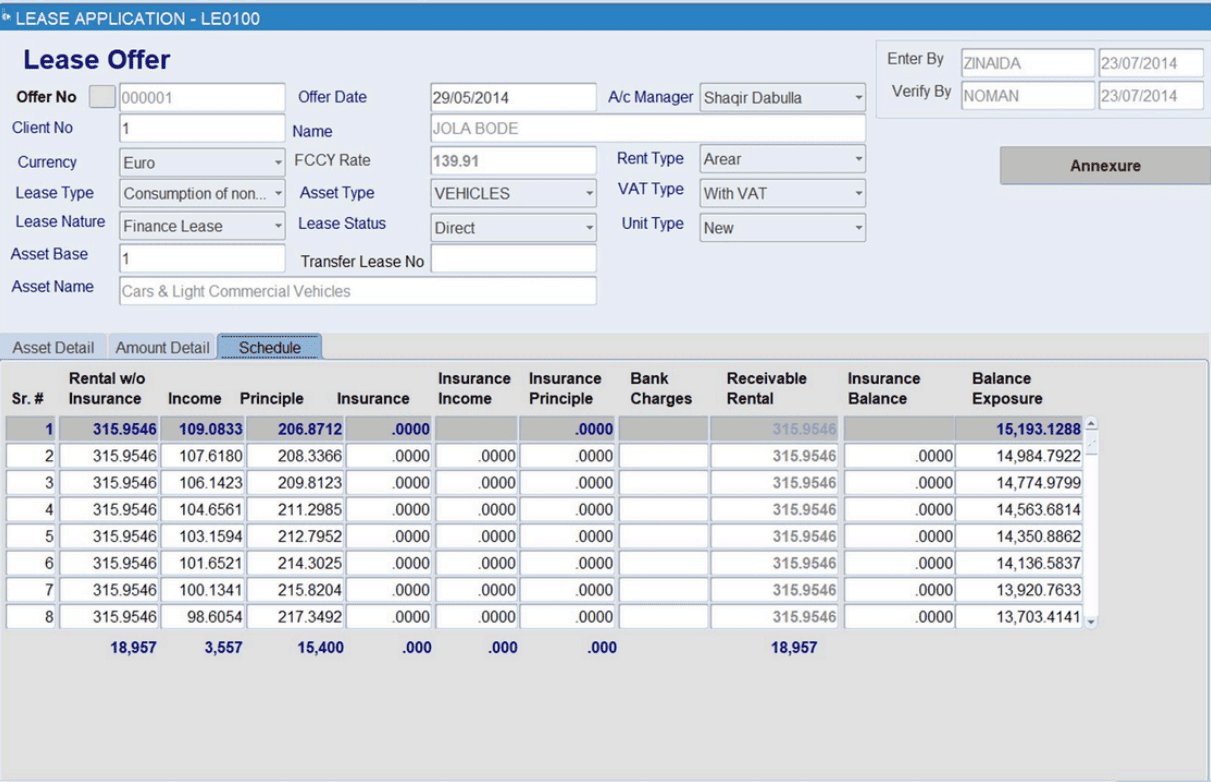Open the VAT Type dropdown
The width and height of the screenshot is (1211, 782).
[x=856, y=193]
